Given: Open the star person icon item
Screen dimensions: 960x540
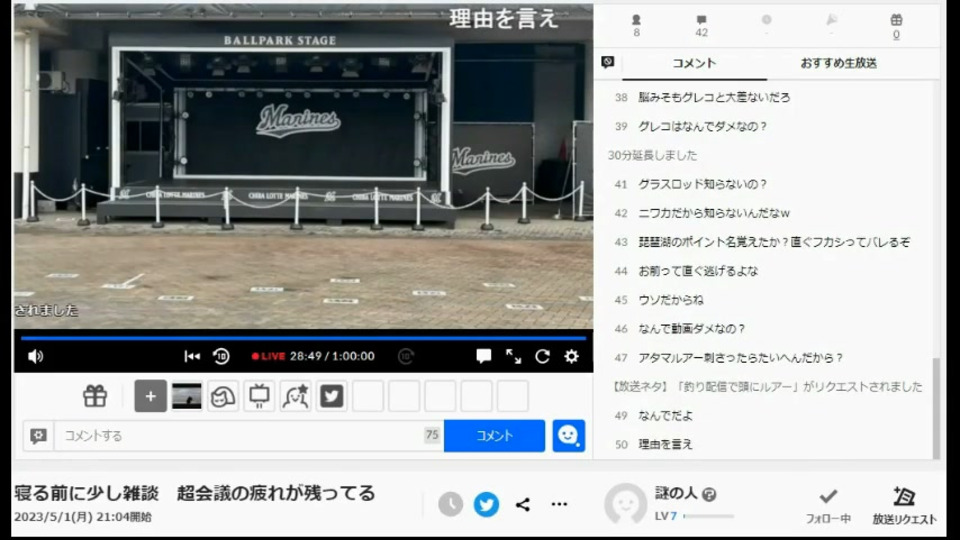Looking at the screenshot, I should click(295, 396).
